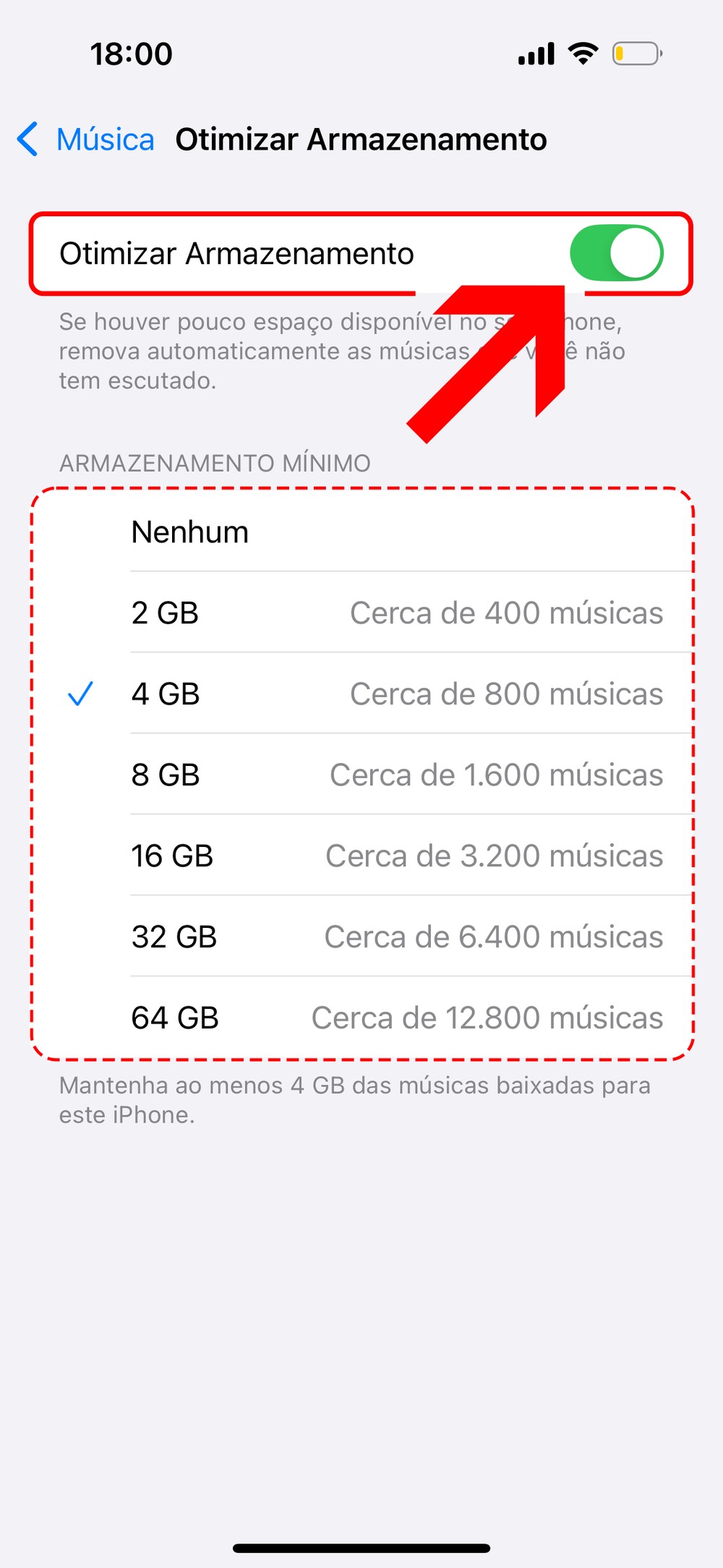
Task: Tap the home indicator bar
Action: coord(361,1548)
